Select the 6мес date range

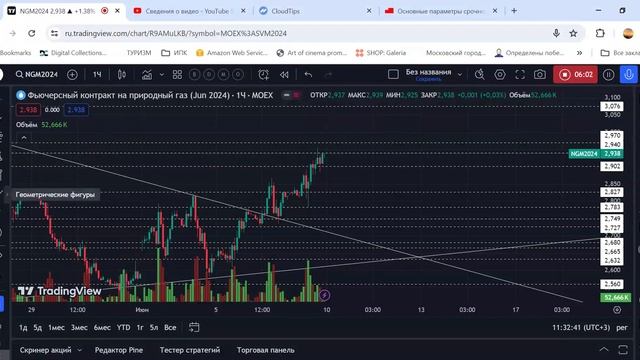pos(102,327)
